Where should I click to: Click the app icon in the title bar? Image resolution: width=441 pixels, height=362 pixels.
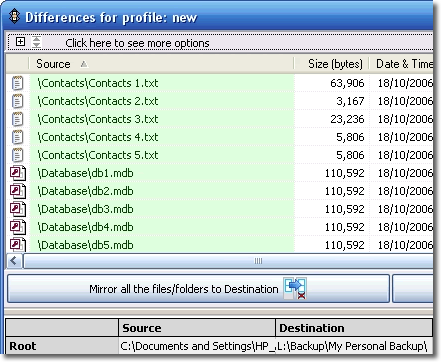coord(14,16)
